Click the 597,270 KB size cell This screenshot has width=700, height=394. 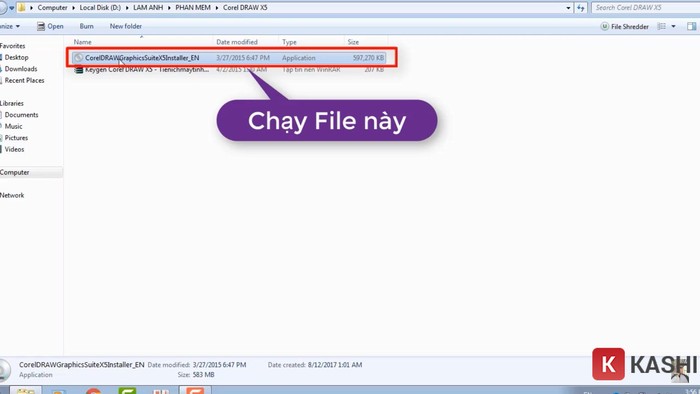tap(368, 58)
